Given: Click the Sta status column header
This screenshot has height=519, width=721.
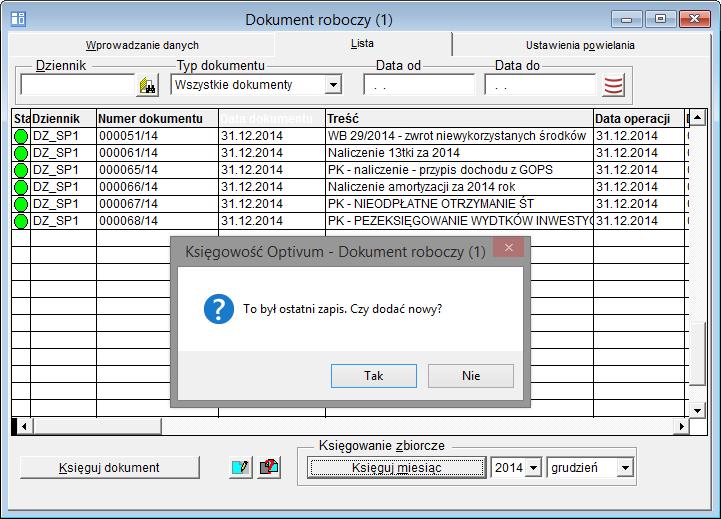Looking at the screenshot, I should tap(21, 119).
